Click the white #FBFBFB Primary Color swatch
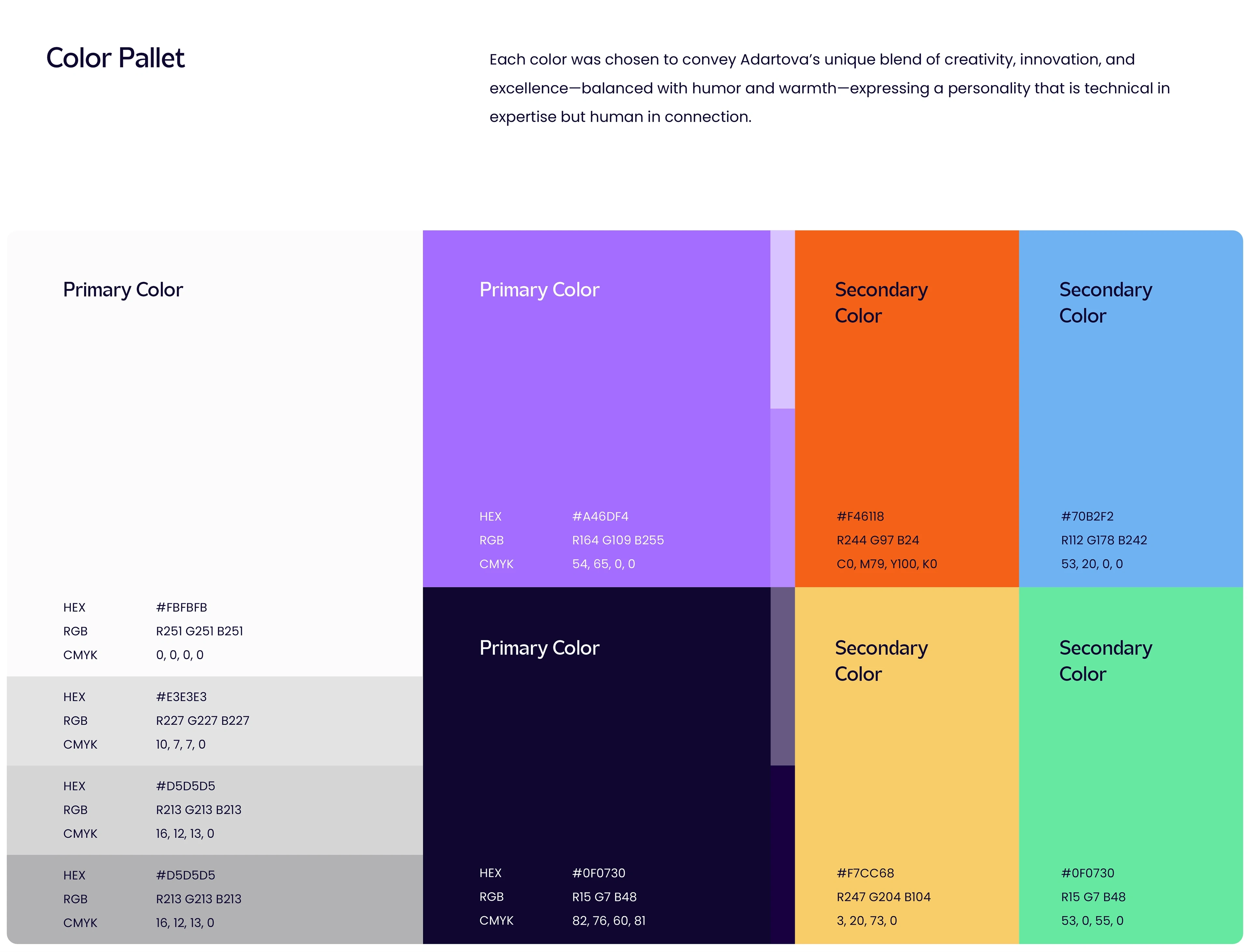This screenshot has height=952, width=1250. [x=214, y=453]
